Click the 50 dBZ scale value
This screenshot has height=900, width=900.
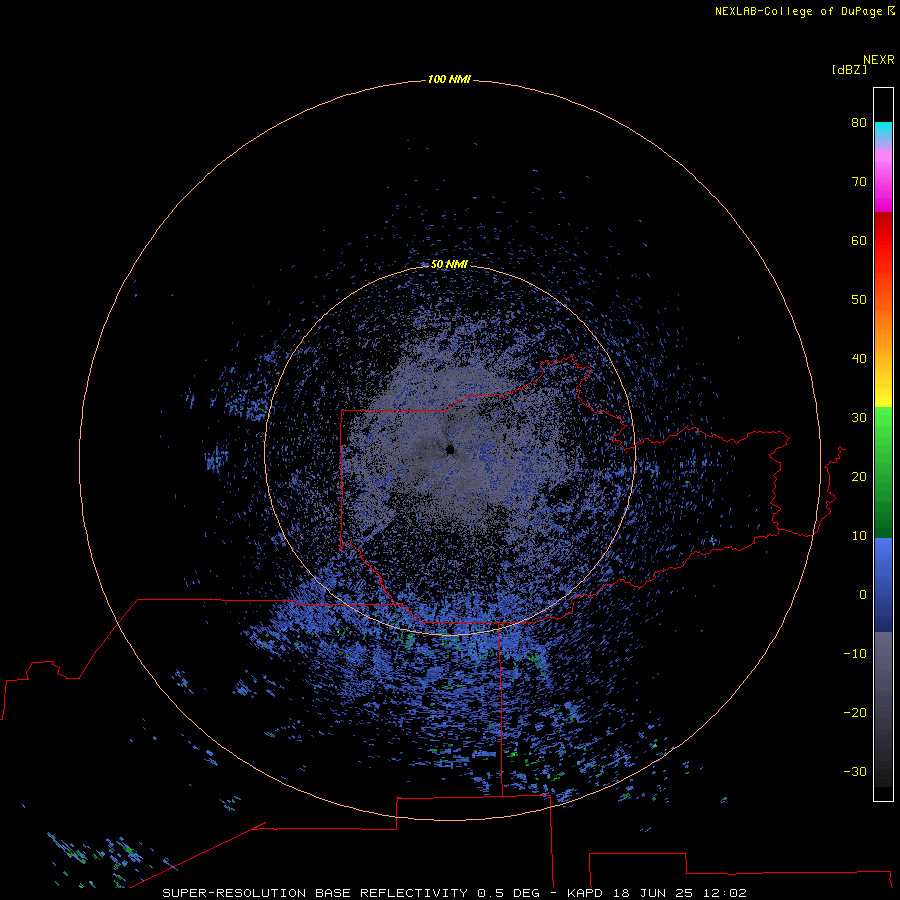tap(859, 300)
